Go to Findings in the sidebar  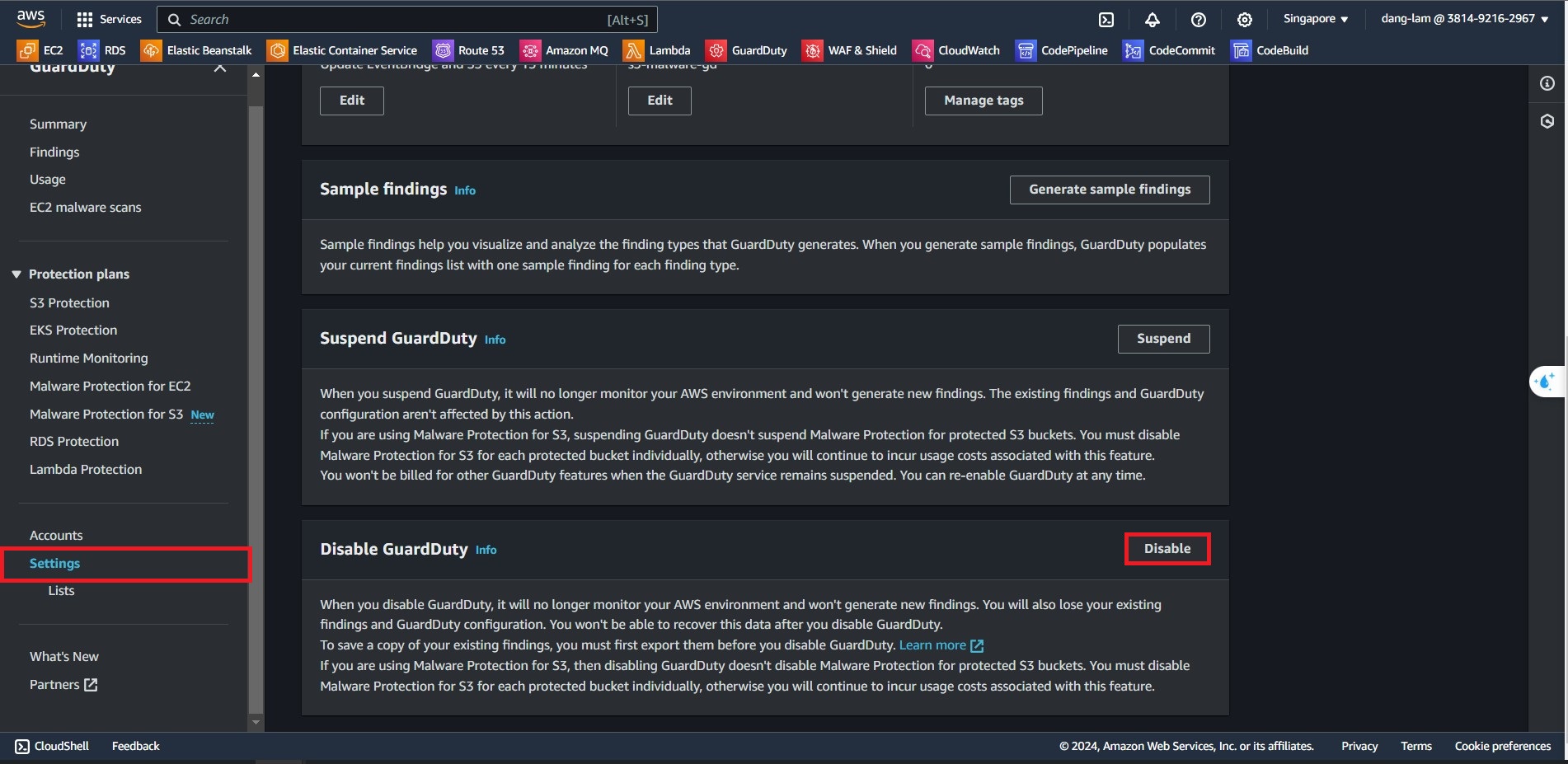click(x=54, y=152)
